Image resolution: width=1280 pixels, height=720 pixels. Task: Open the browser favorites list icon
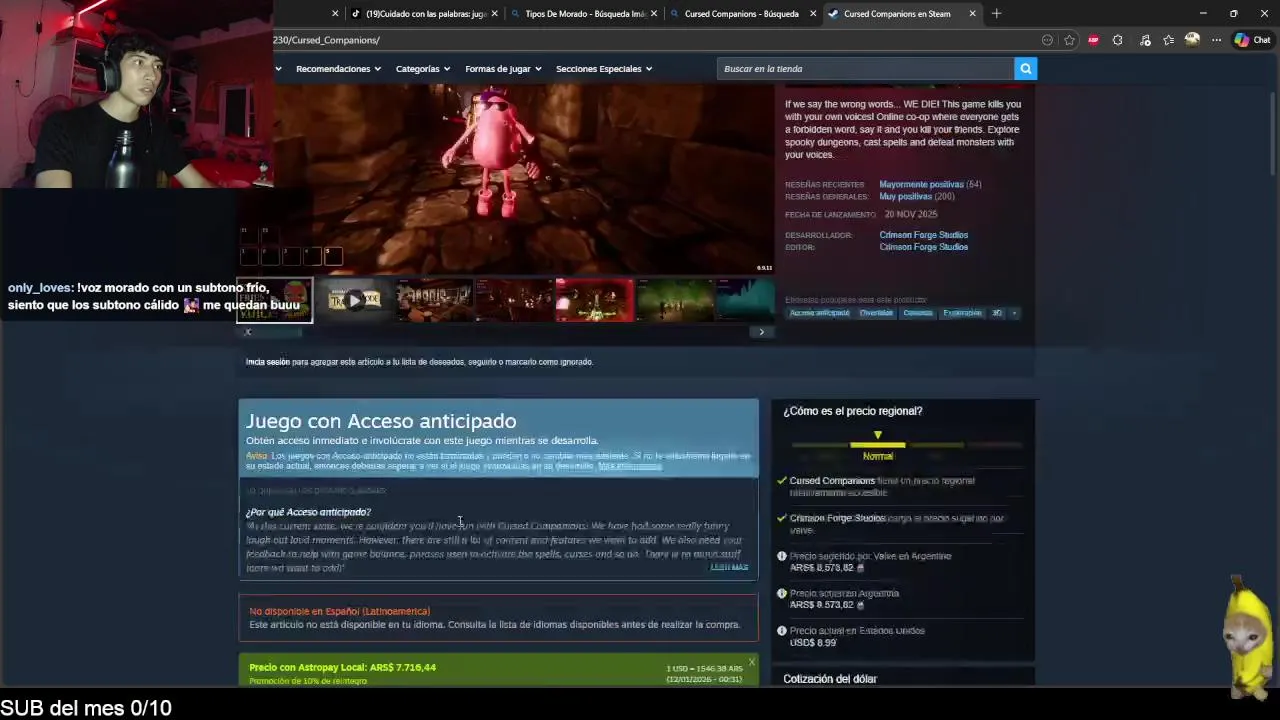tap(1168, 40)
